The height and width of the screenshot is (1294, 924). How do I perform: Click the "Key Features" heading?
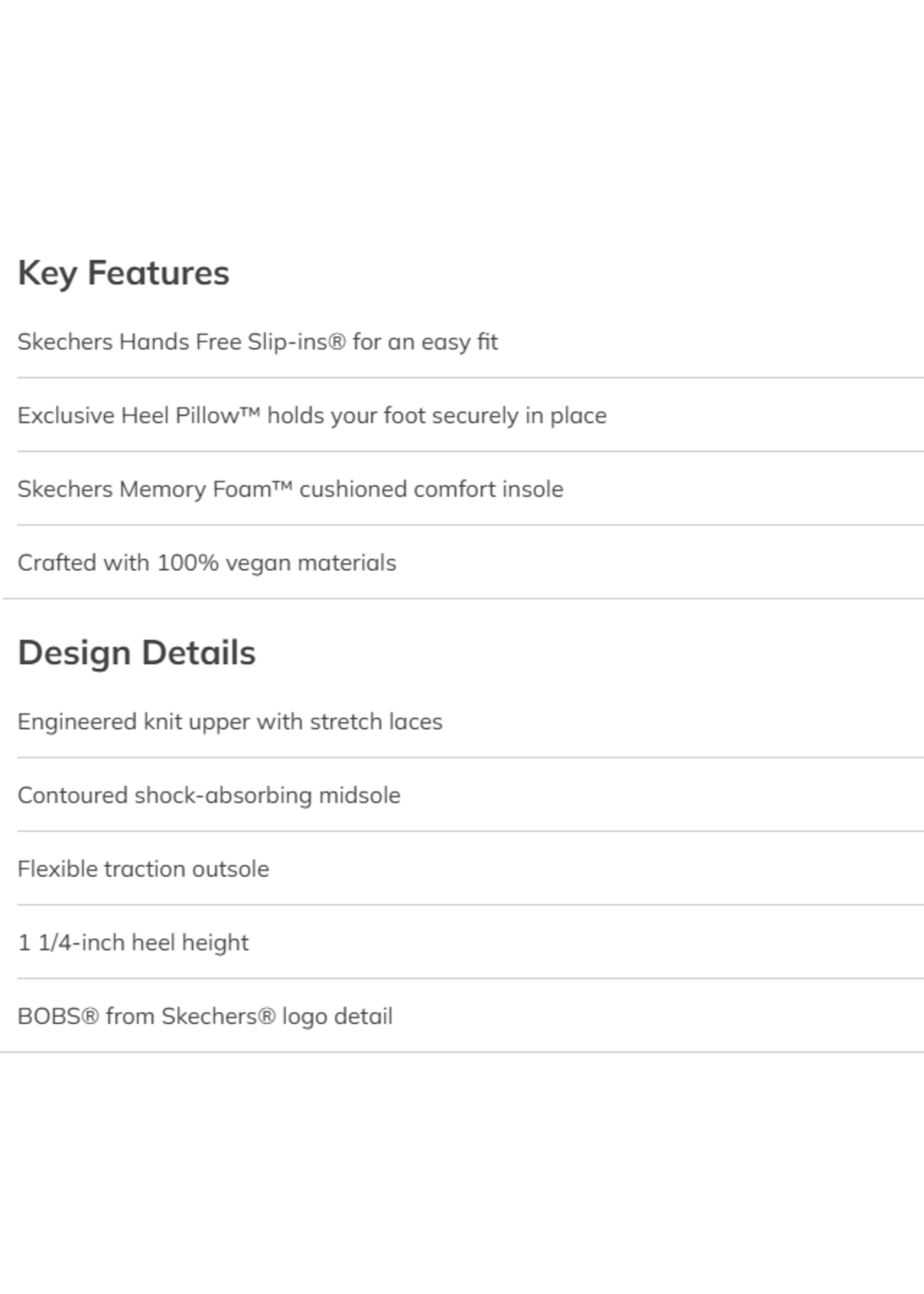click(124, 273)
